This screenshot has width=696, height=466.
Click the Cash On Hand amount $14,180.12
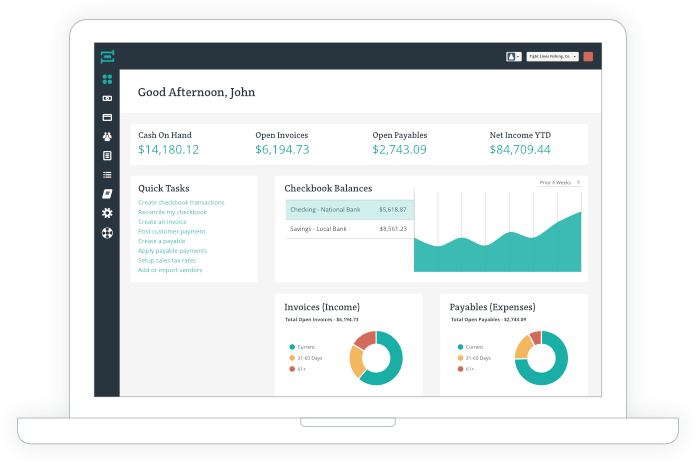click(x=168, y=150)
